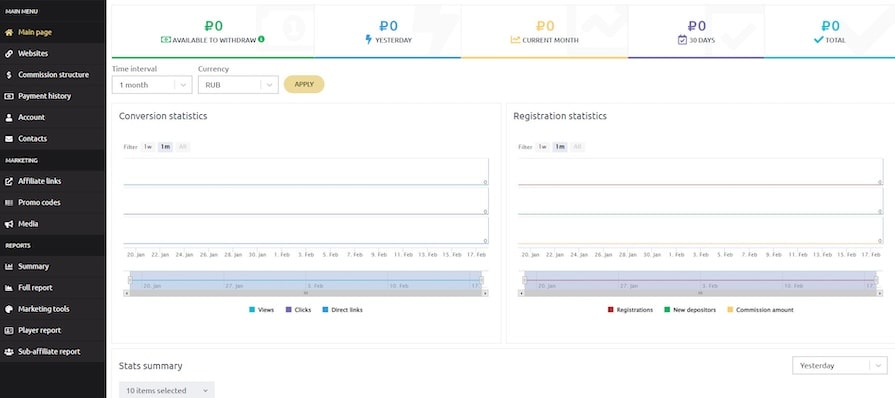Click Registration chart scrollbar left arrow
This screenshot has width=895, height=398.
(x=521, y=293)
